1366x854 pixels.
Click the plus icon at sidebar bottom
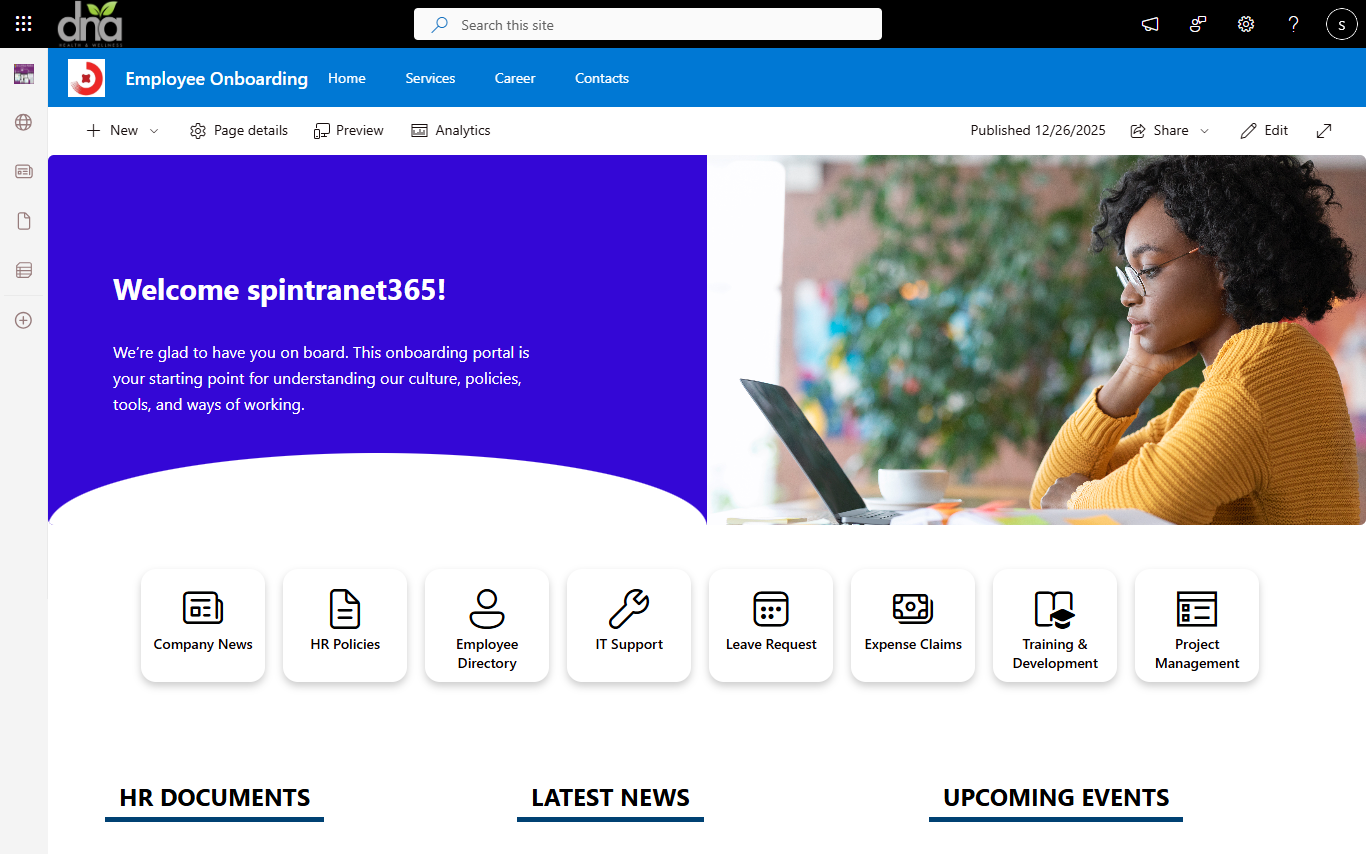click(x=22, y=320)
